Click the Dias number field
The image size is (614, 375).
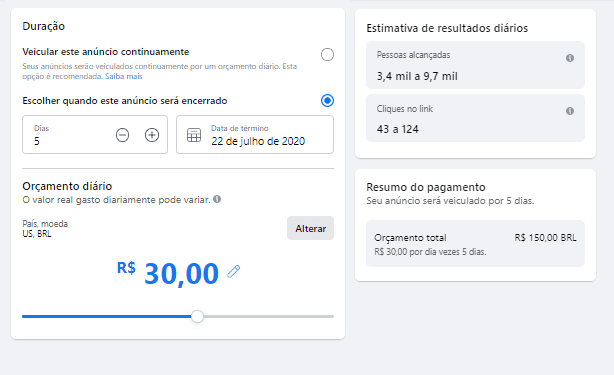pos(95,135)
